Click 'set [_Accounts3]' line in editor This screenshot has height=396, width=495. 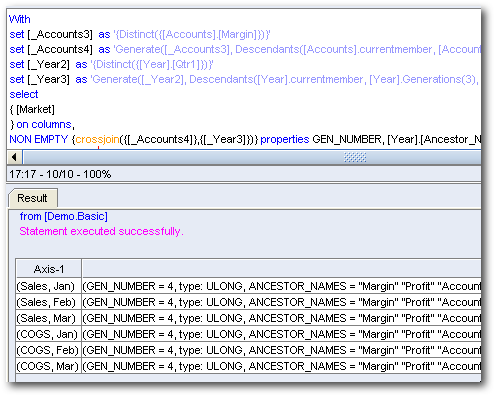(140, 34)
